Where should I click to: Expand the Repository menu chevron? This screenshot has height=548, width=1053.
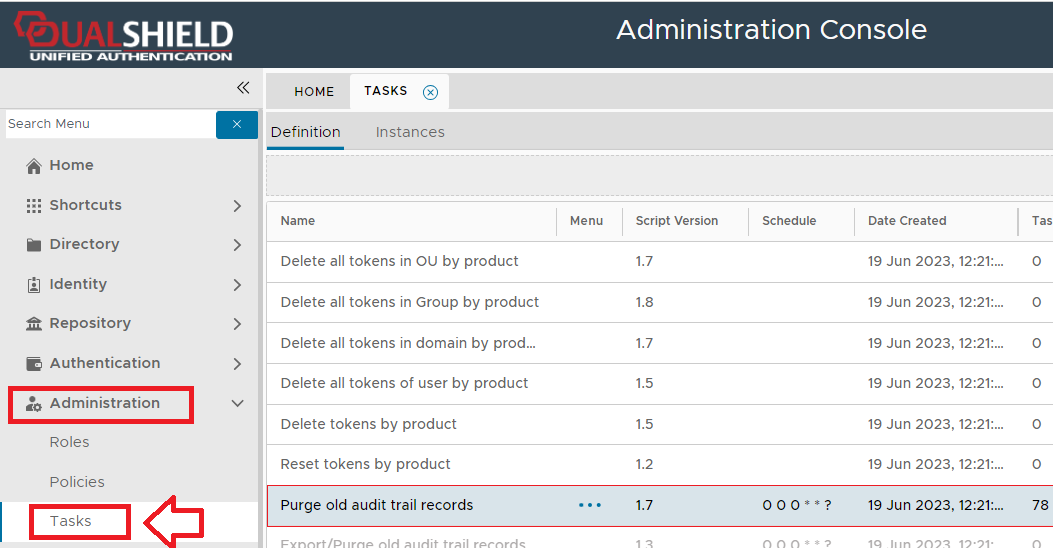tap(237, 324)
